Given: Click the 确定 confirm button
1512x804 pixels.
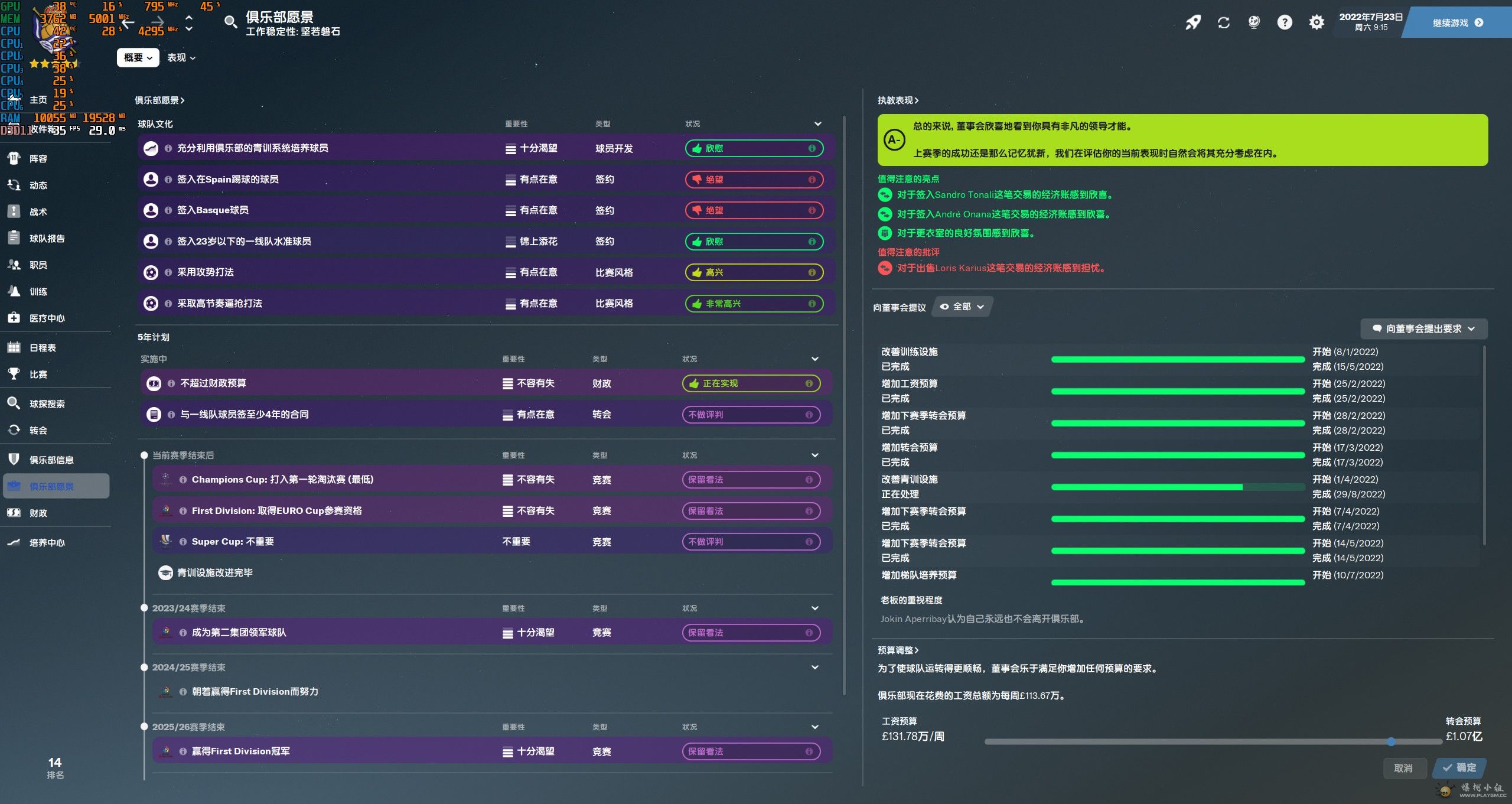Looking at the screenshot, I should (x=1459, y=768).
